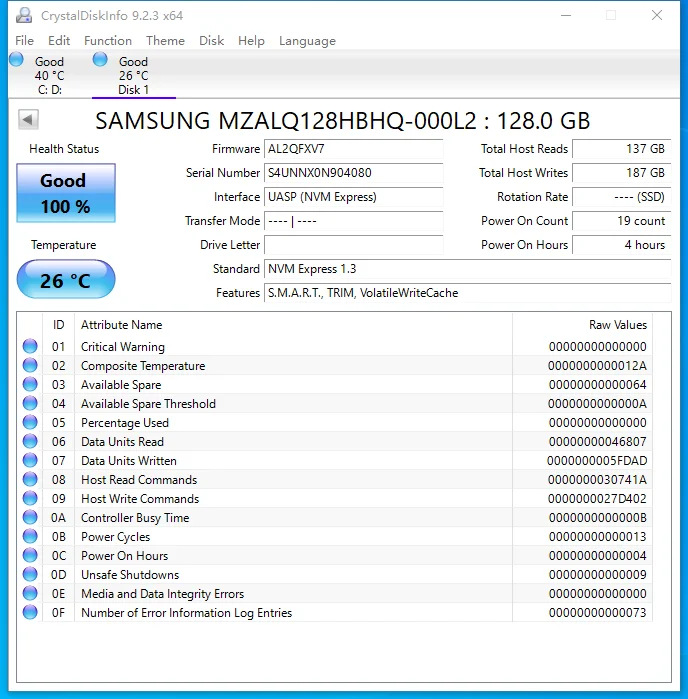Open the File menu
The image size is (688, 699).
[x=25, y=41]
